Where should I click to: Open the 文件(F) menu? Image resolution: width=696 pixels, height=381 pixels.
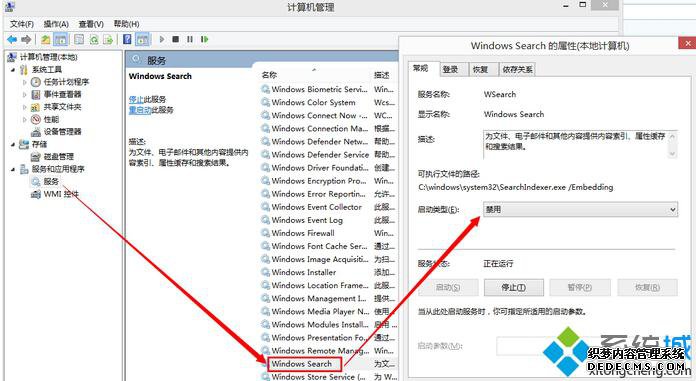22,24
